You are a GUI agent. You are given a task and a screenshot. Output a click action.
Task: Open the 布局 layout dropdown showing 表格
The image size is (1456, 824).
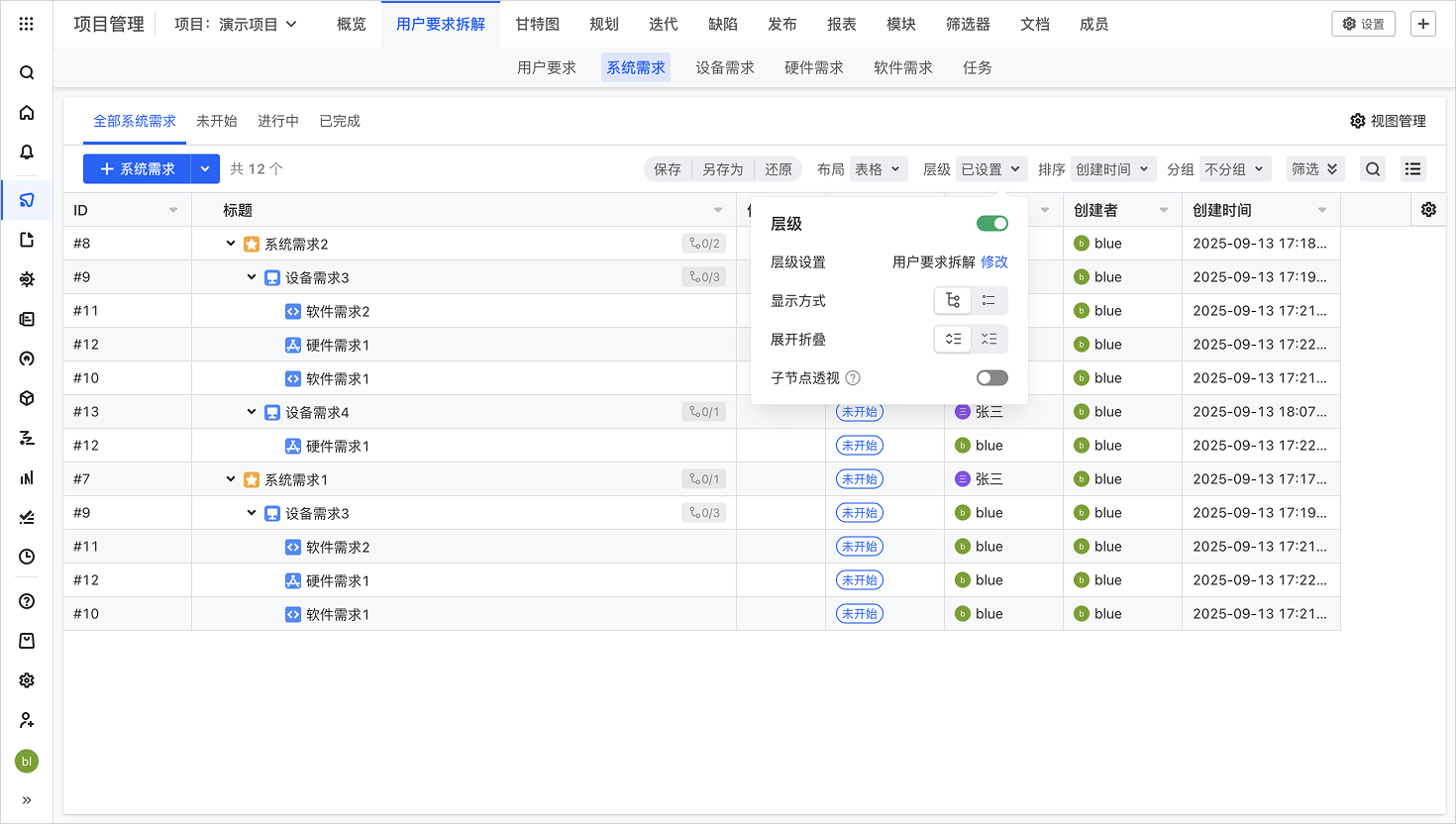pos(880,168)
